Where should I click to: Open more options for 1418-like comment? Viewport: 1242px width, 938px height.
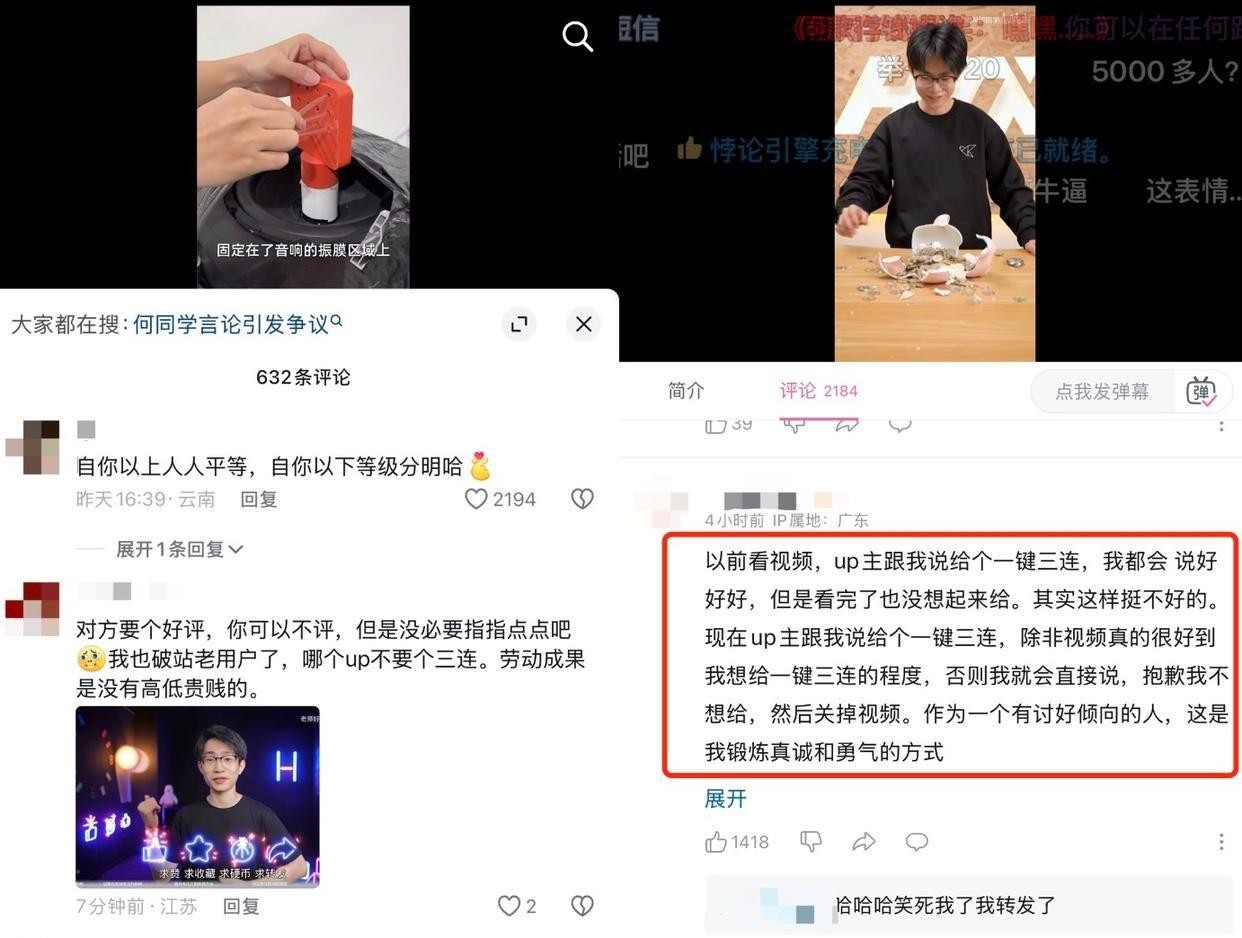coord(1221,842)
